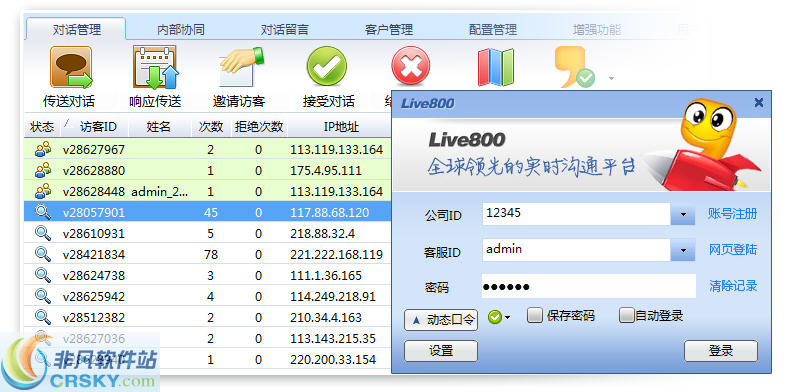This screenshot has width=790, height=392.
Task: Open the 网页登陆 link
Action: 733,249
